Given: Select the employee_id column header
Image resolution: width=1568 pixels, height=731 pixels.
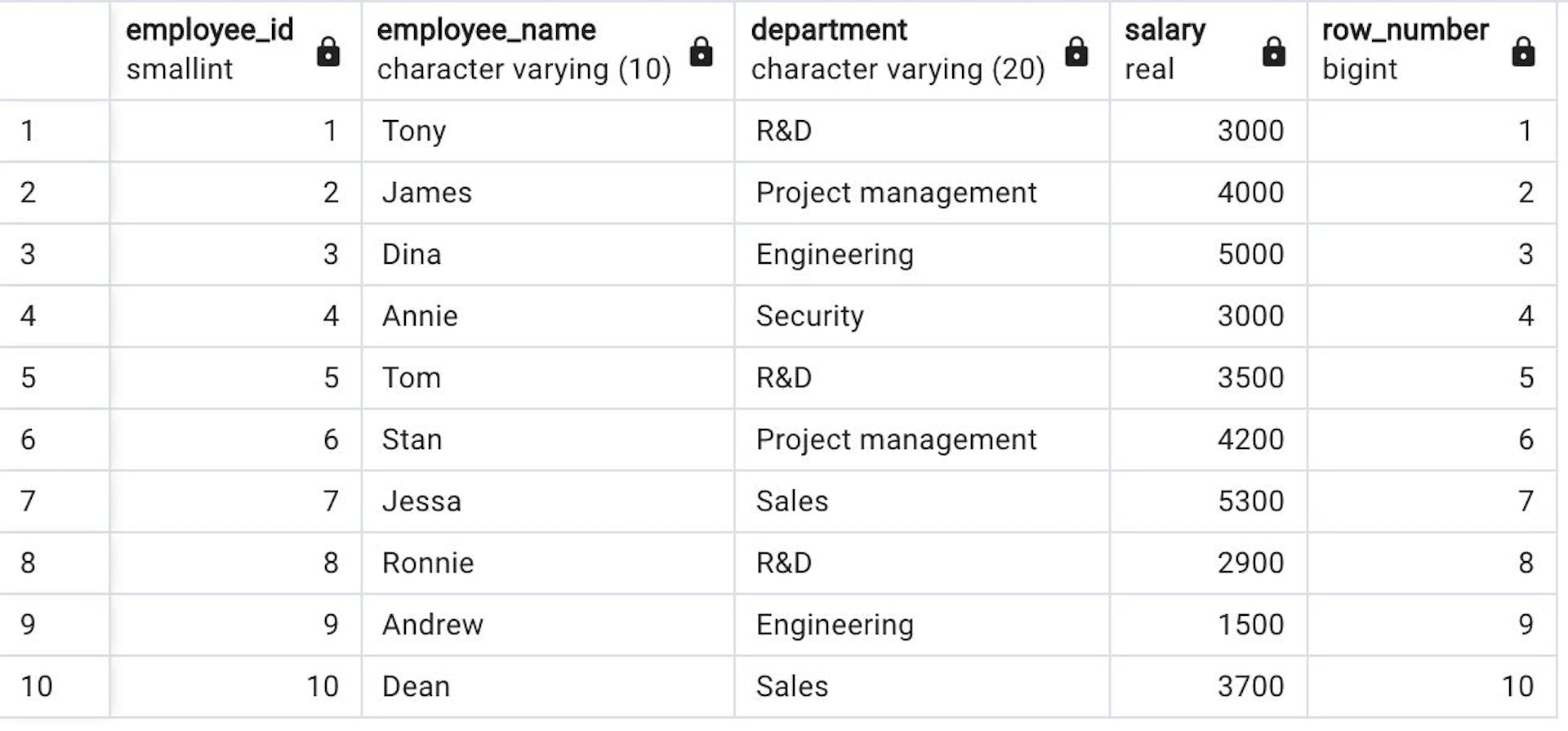Looking at the screenshot, I should point(208,30).
